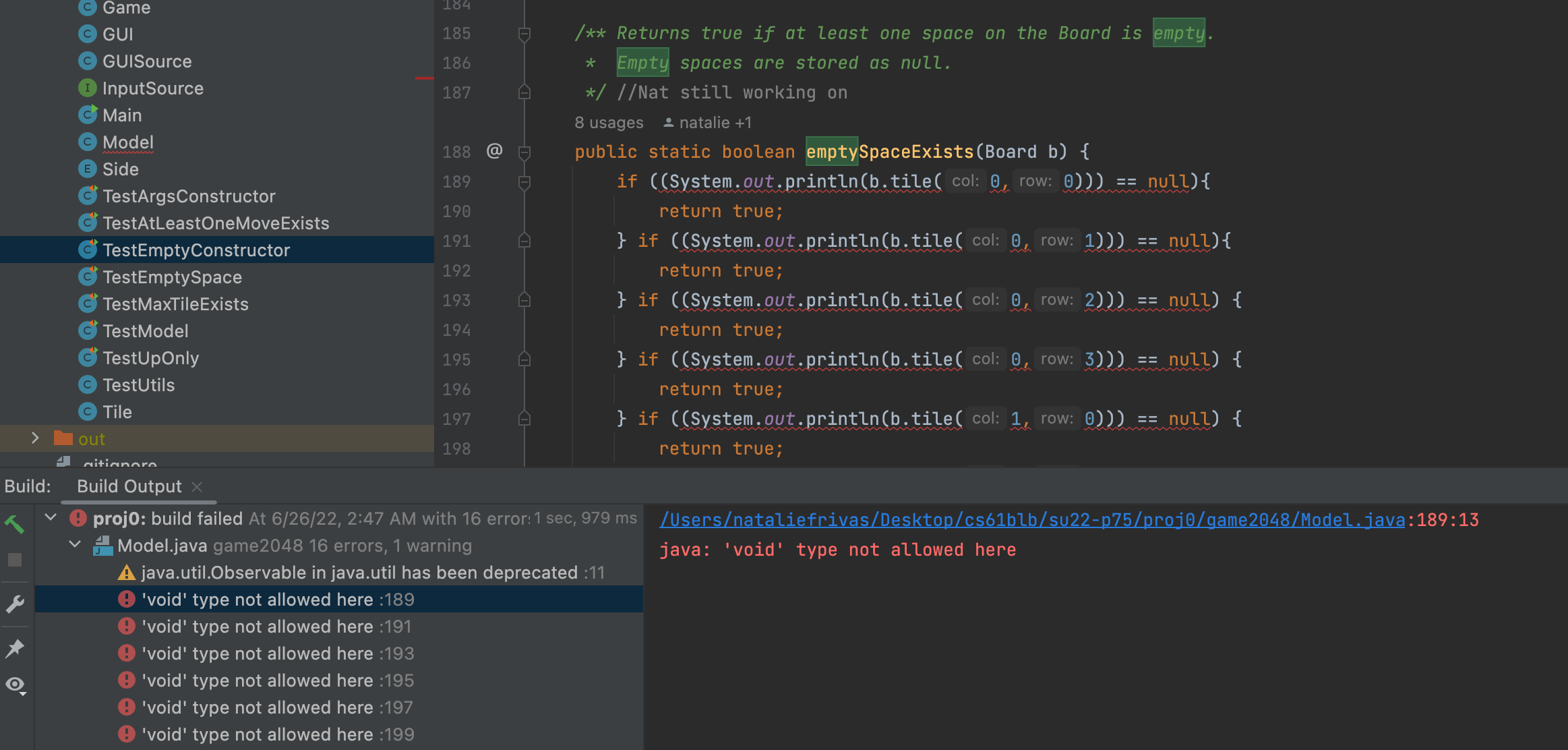
Task: Click the 8 usages hint
Action: click(x=609, y=123)
